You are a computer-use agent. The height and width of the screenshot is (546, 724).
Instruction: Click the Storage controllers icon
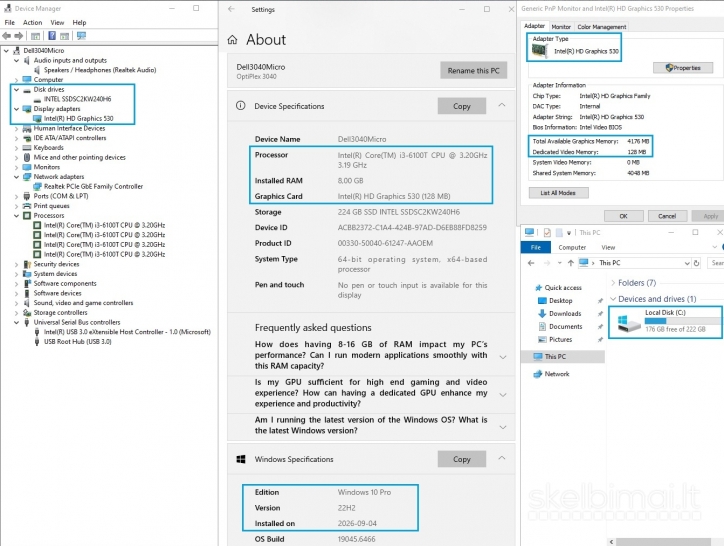click(x=27, y=312)
